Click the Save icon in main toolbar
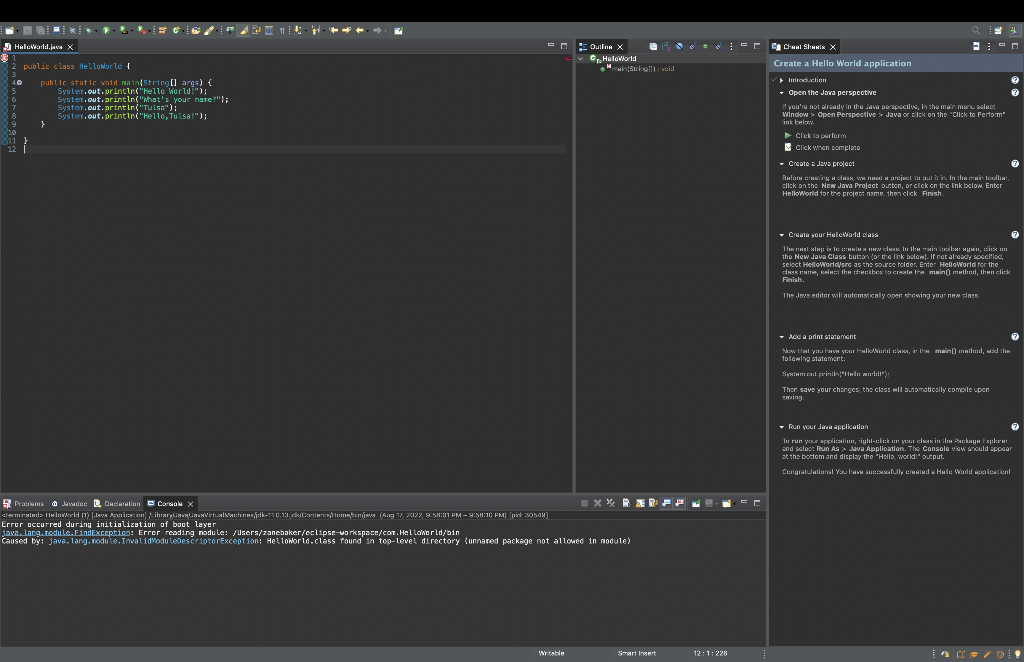Image resolution: width=1024 pixels, height=662 pixels. (x=29, y=31)
